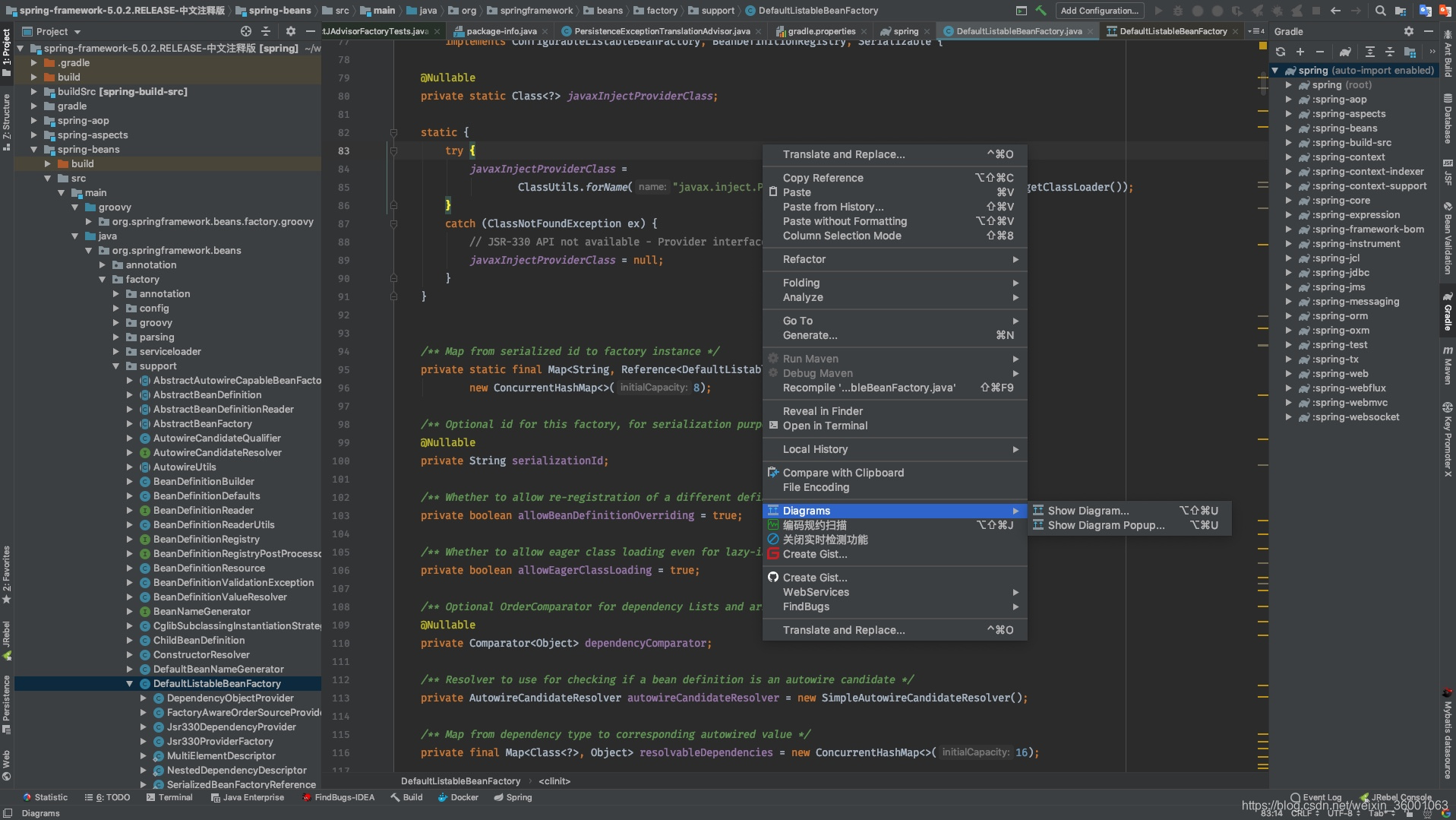Toggle the Structure side tool window

click(x=6, y=122)
